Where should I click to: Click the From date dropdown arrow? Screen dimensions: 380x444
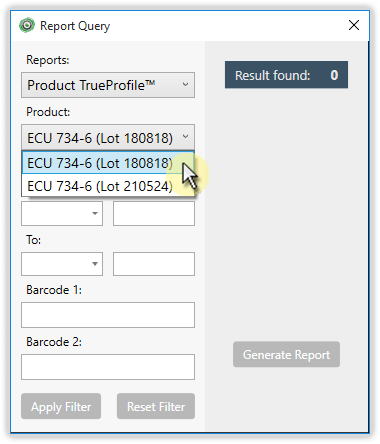point(95,213)
